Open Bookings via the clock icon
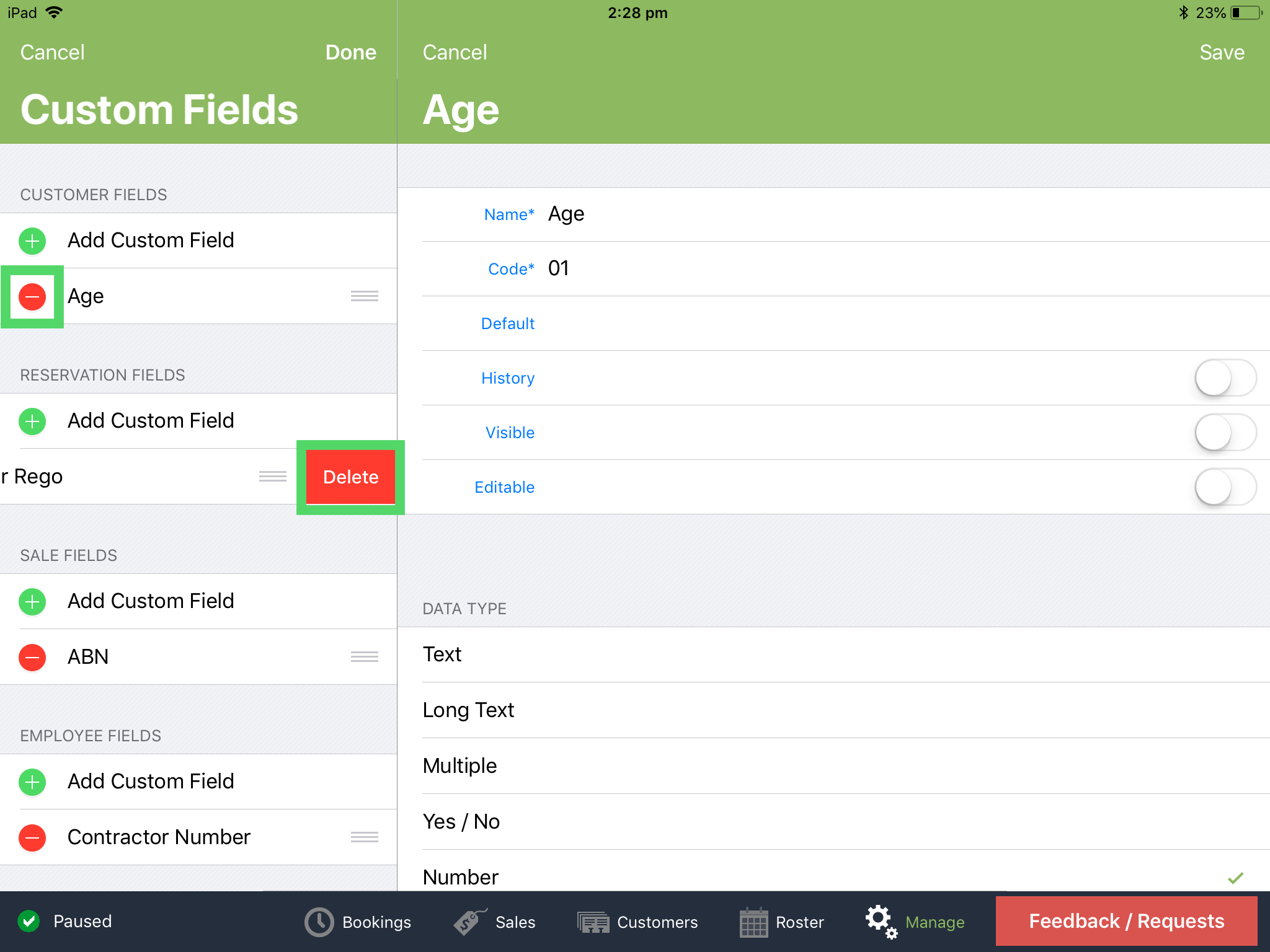This screenshot has height=952, width=1270. coord(319,922)
